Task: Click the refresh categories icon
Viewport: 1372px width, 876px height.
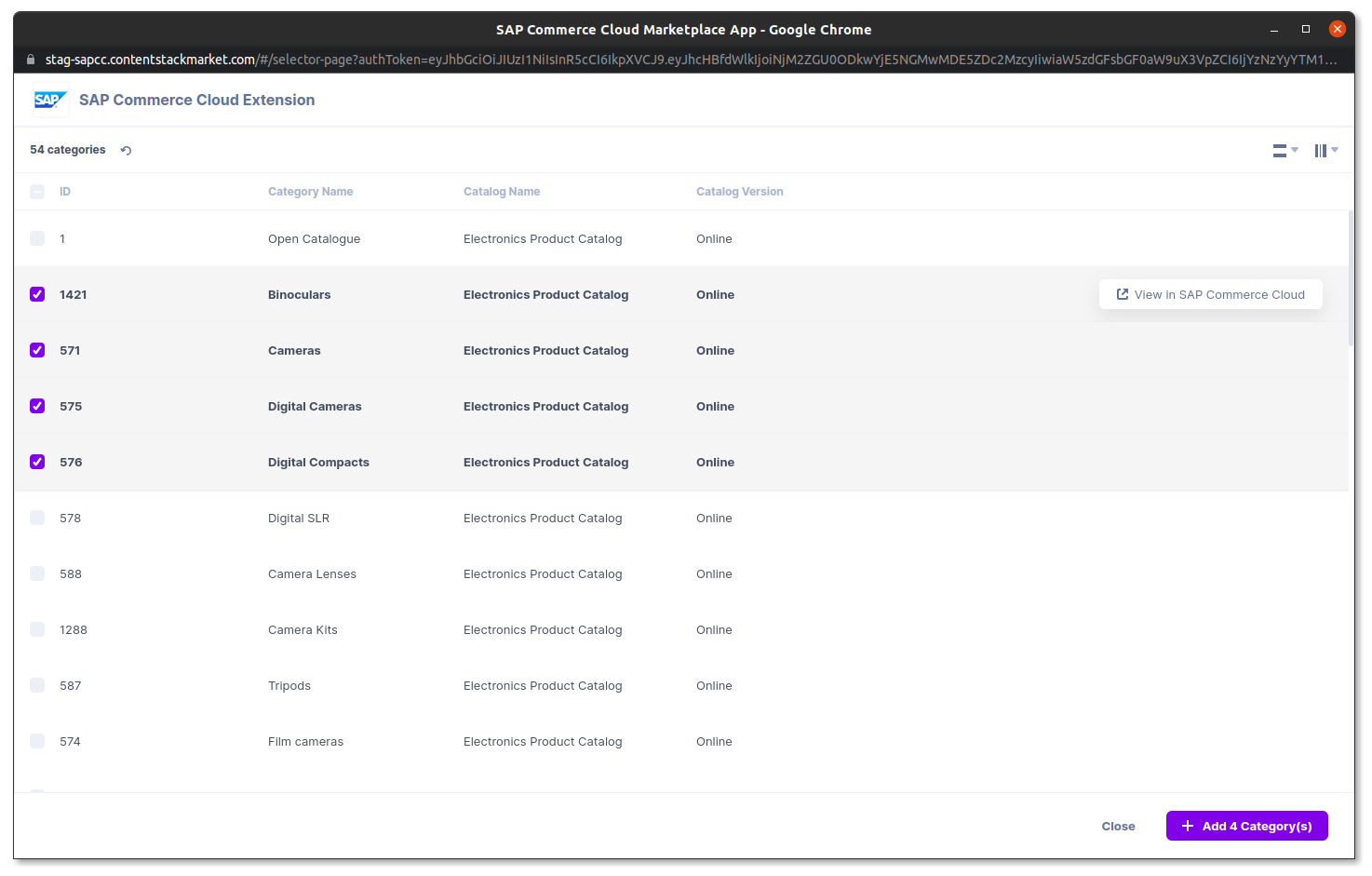Action: [x=126, y=150]
